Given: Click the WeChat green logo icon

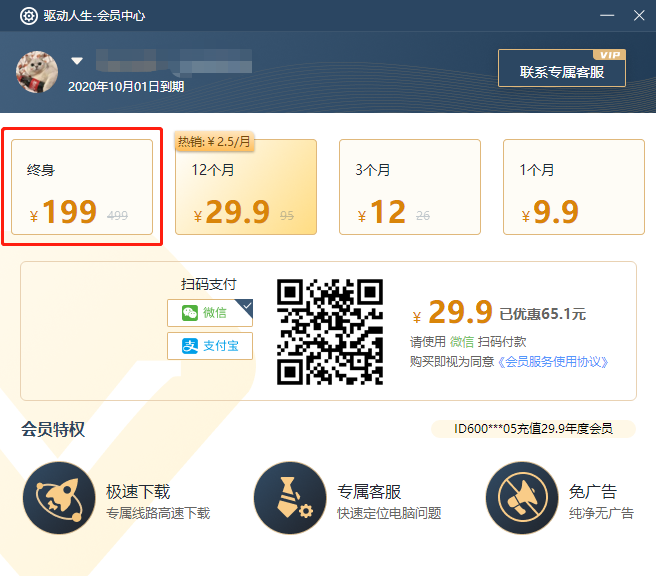Looking at the screenshot, I should (190, 313).
